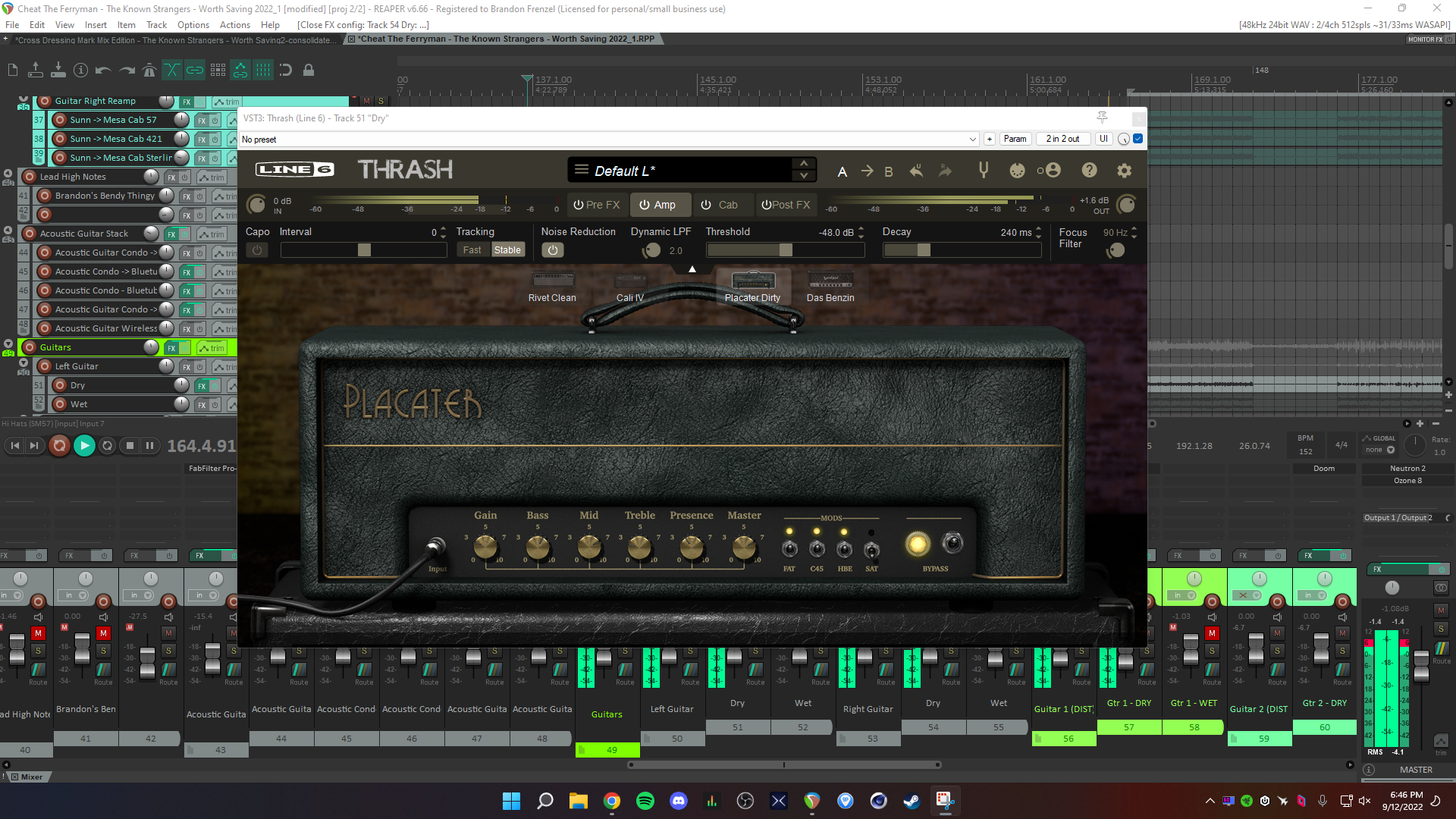Open the tuner fork icon in Thrash
Image resolution: width=1456 pixels, height=819 pixels.
coord(984,171)
